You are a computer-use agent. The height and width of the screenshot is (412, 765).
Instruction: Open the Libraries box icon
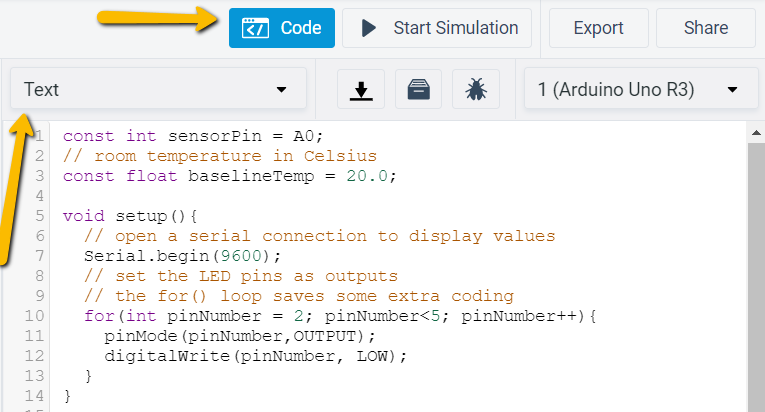point(418,90)
